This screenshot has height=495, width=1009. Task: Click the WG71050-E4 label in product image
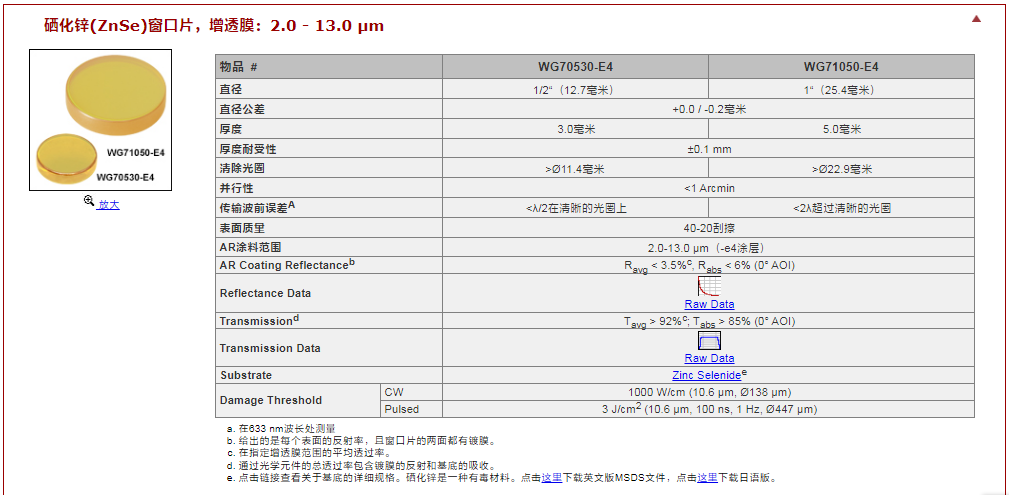coord(136,153)
